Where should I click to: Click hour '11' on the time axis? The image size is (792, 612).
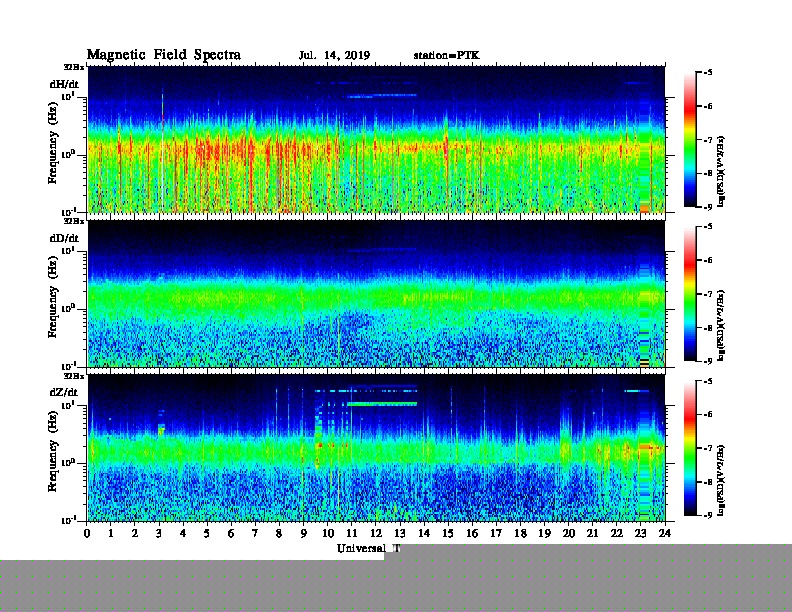tap(352, 533)
